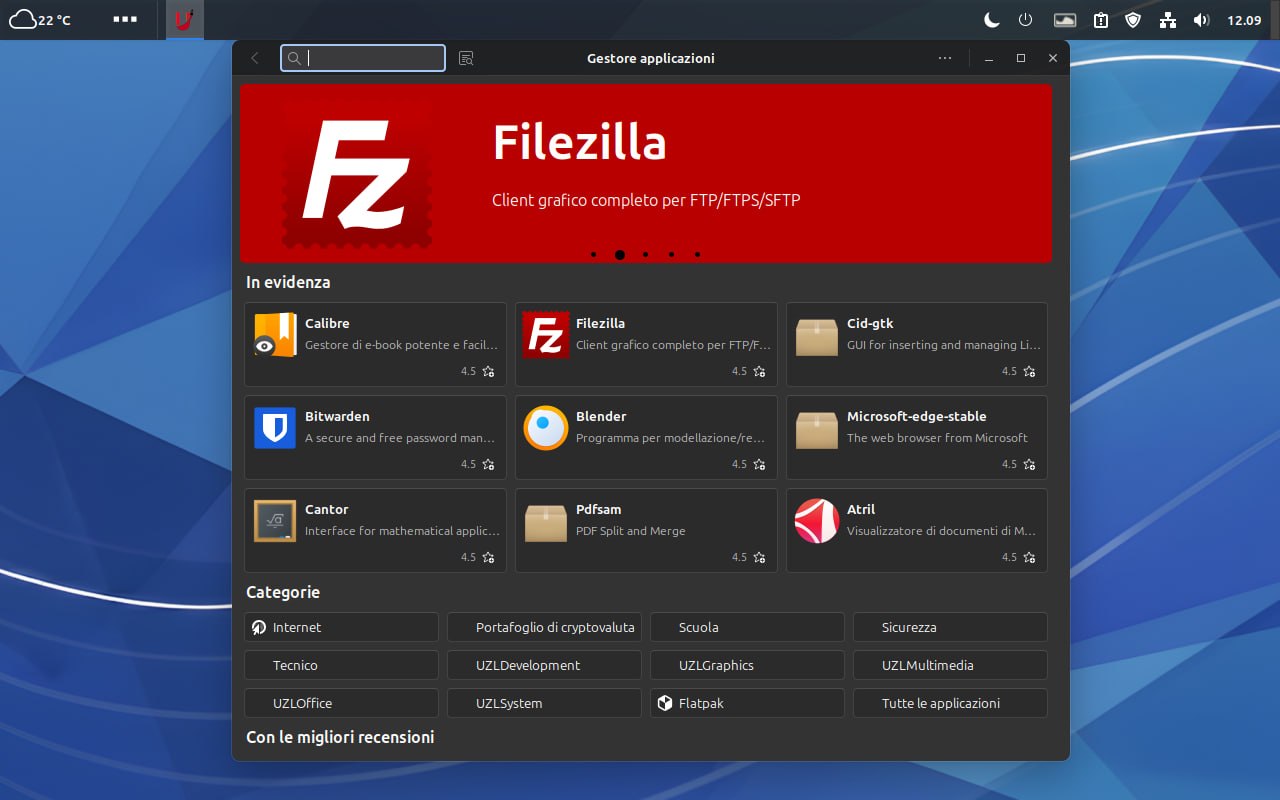Open the large Filezilla featured banner
The width and height of the screenshot is (1280, 800).
(x=646, y=173)
